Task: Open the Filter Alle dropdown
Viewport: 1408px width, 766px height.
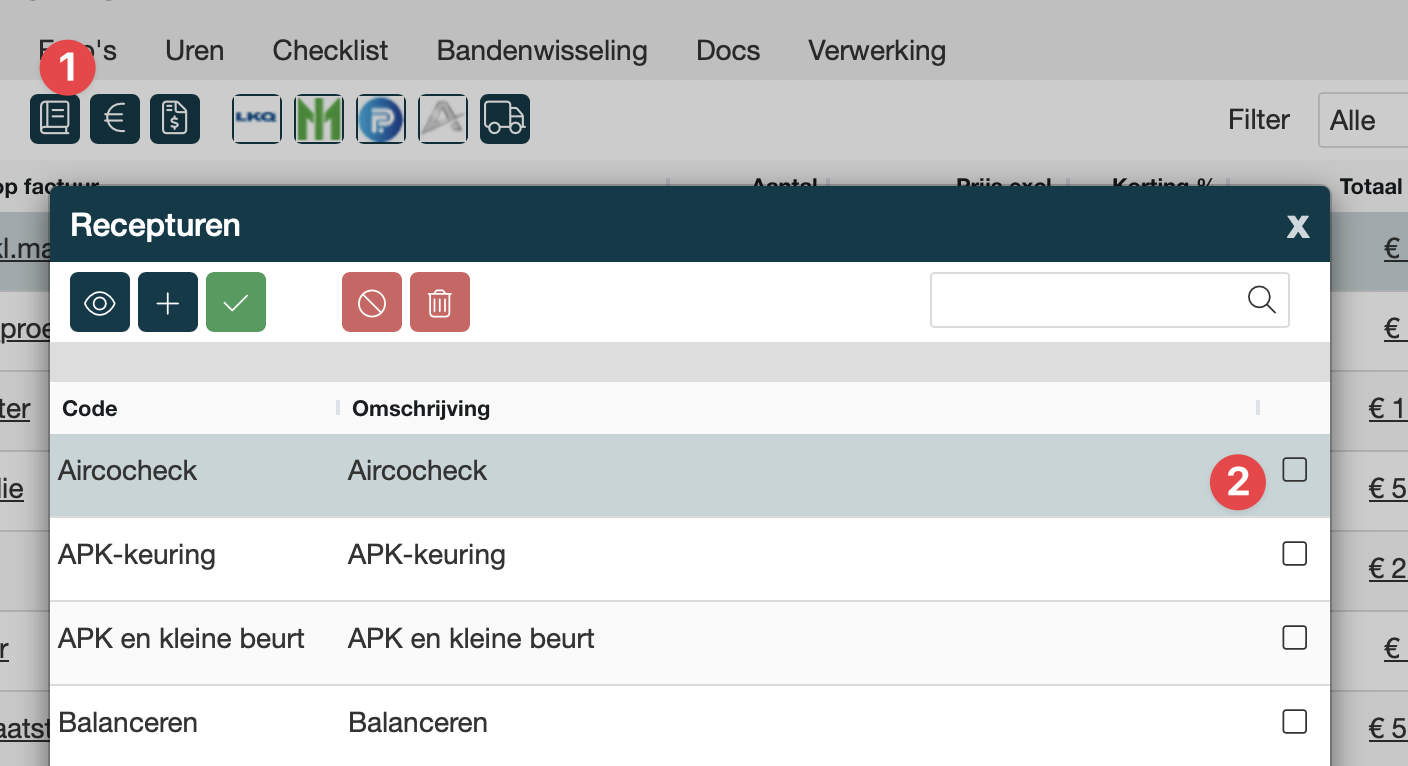Action: coord(1362,121)
